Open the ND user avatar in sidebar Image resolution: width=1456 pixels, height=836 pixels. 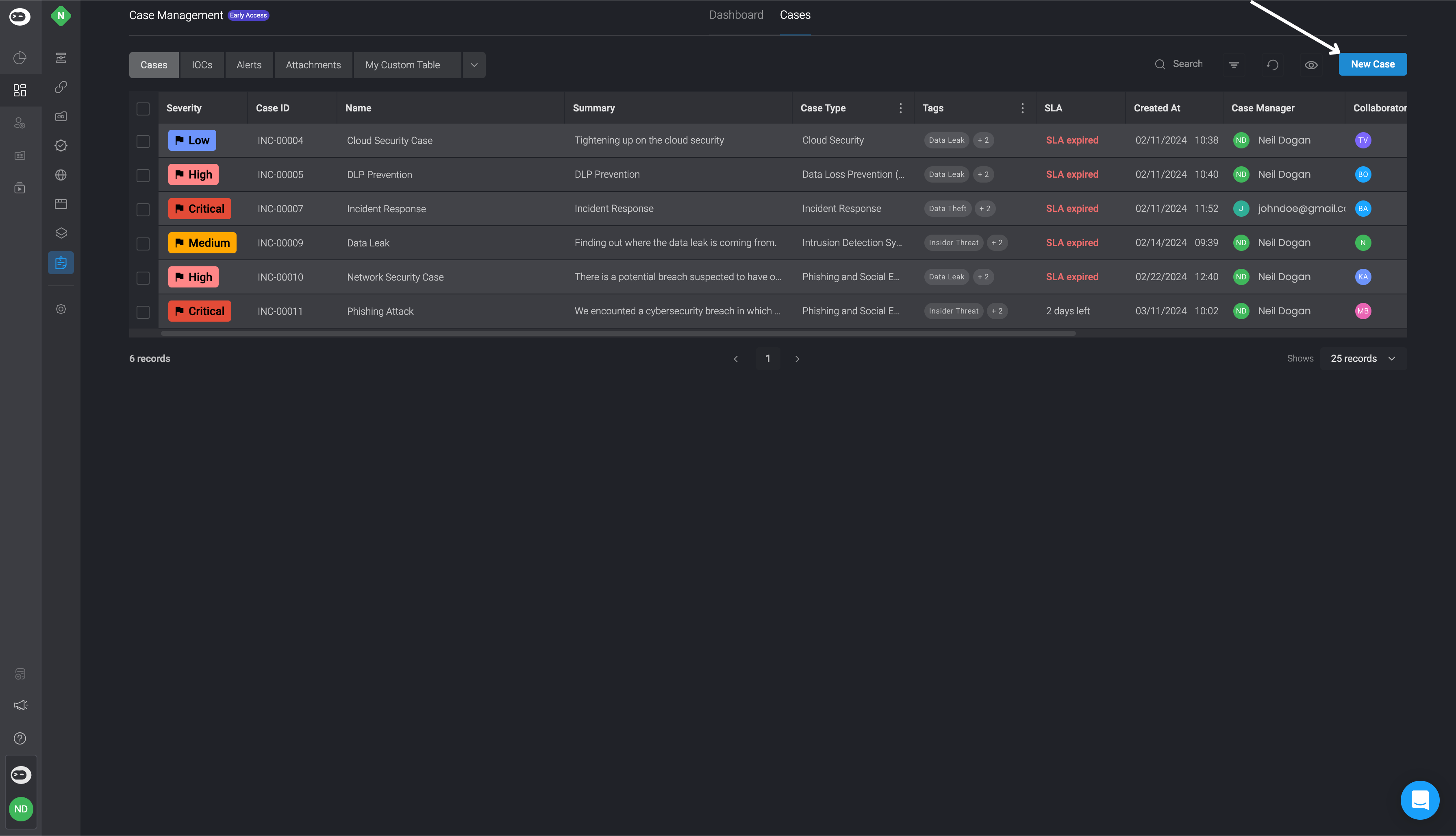tap(21, 809)
